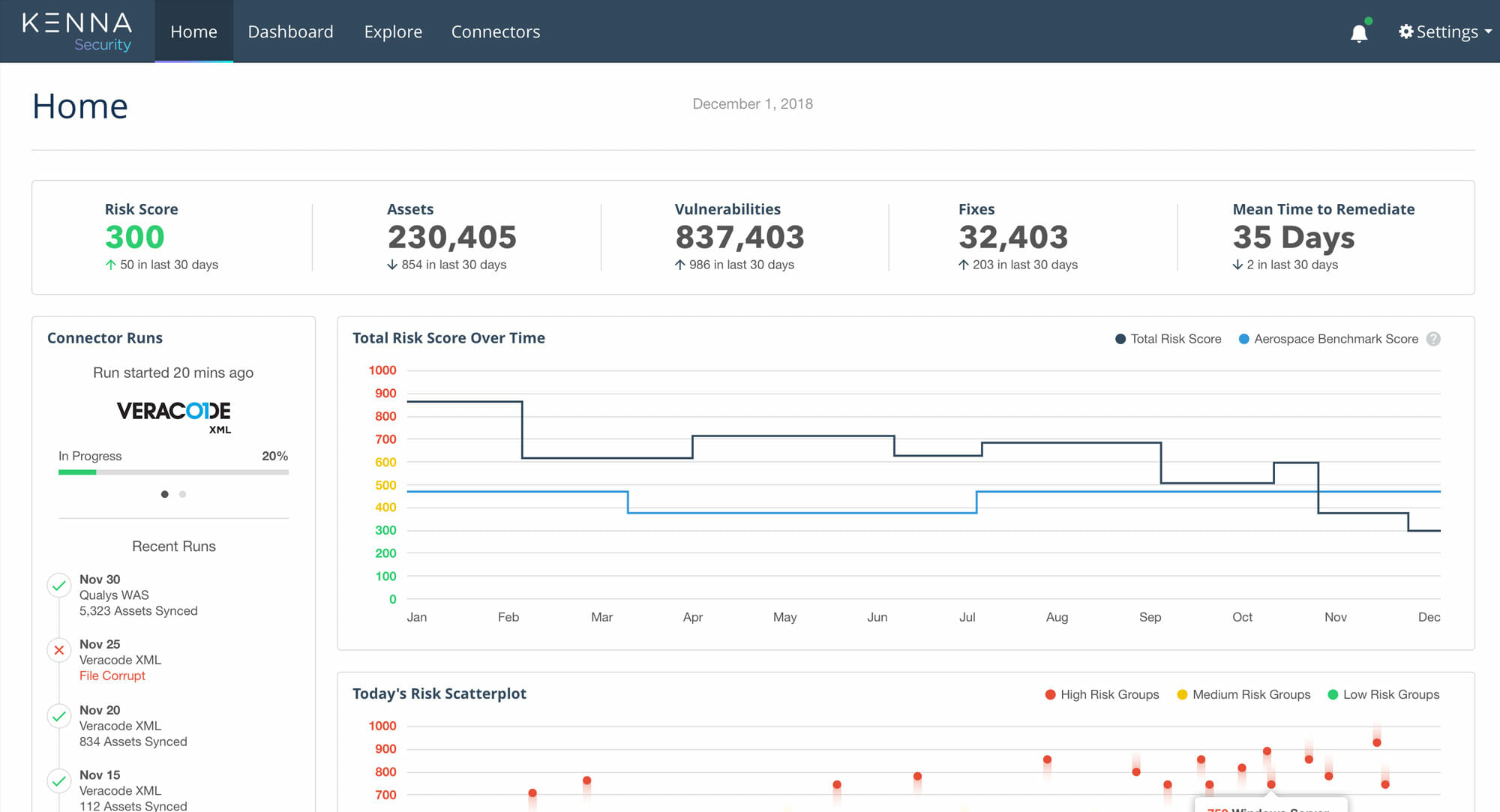Click the Kenna Security logo
Viewport: 1500px width, 812px height.
pyautogui.click(x=75, y=30)
